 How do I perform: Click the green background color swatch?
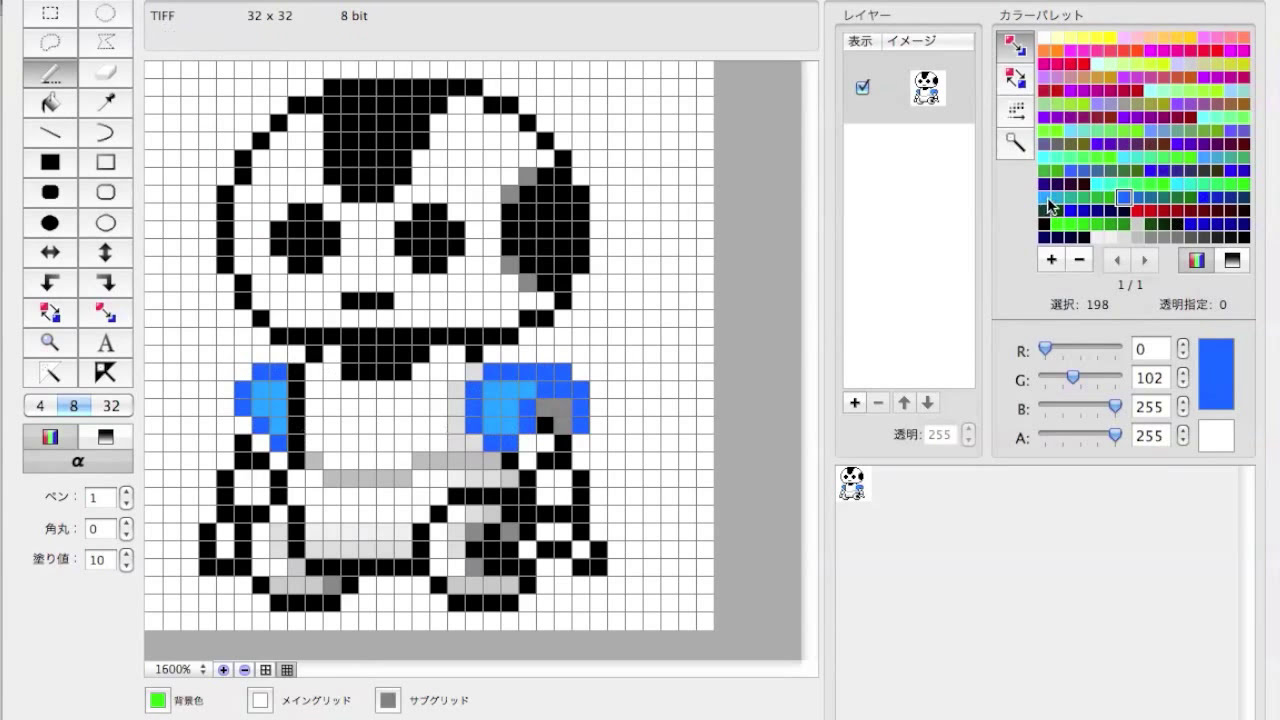coord(158,700)
